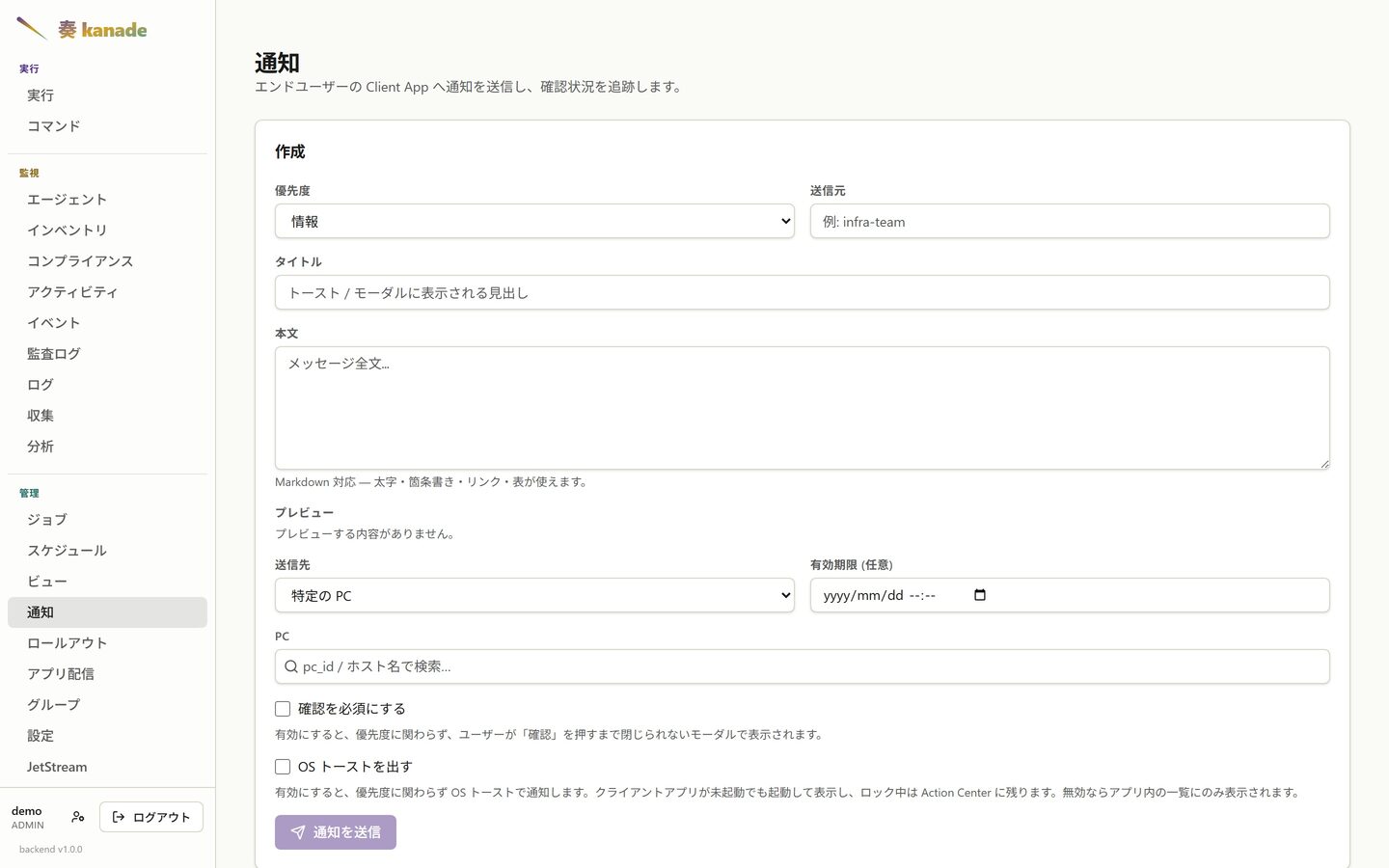This screenshot has width=1389, height=868.
Task: Focus the 送信元 input field
Action: point(1070,221)
